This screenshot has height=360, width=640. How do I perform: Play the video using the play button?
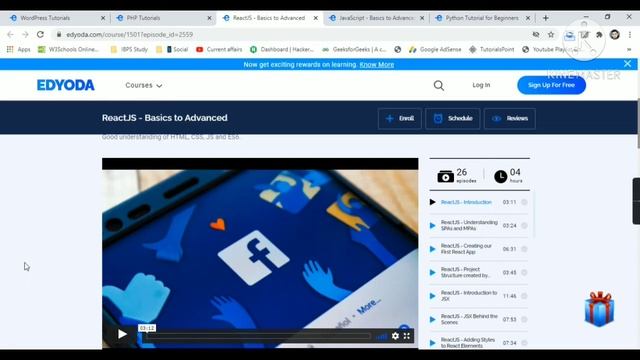pyautogui.click(x=122, y=334)
